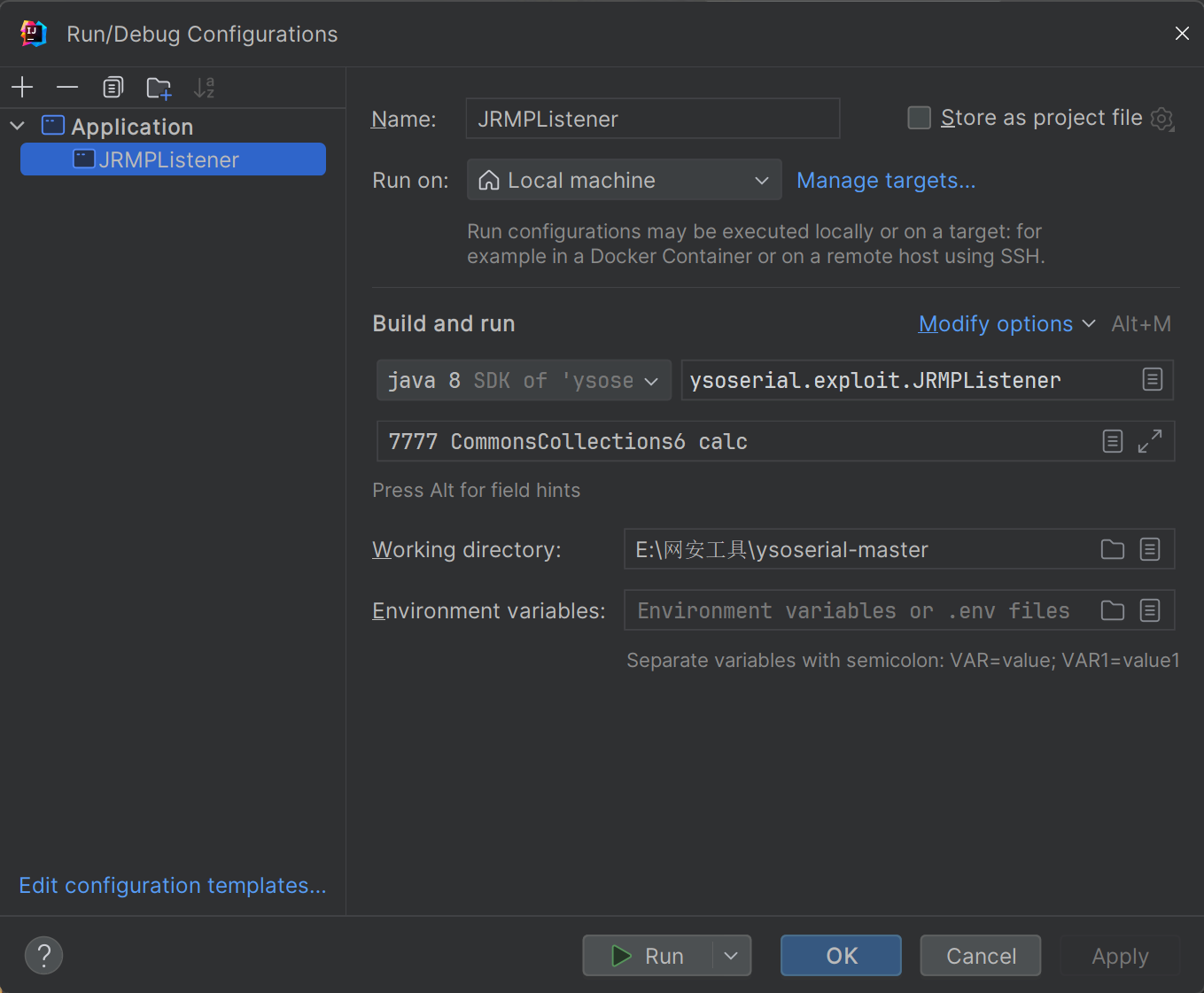This screenshot has height=993, width=1204.
Task: Open the Modify options dropdown
Action: [x=1007, y=324]
